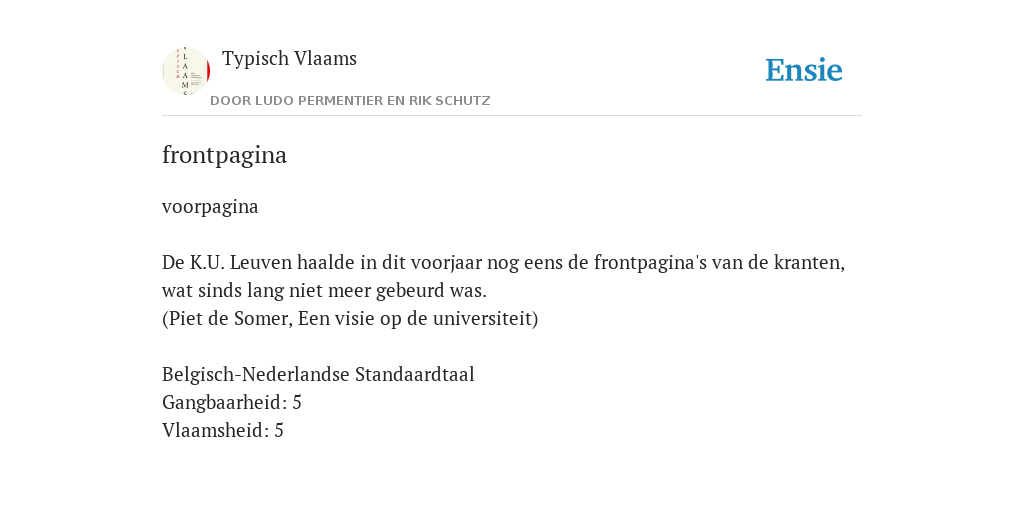Open the Ensie logo link
Image resolution: width=1024 pixels, height=512 pixels.
[x=804, y=70]
